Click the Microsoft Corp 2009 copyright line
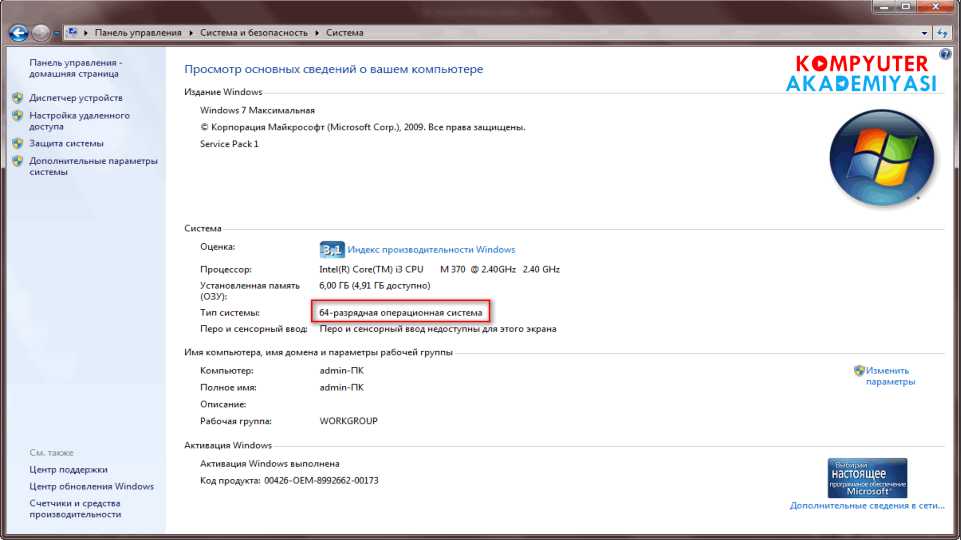Screen dimensions: 961x540 363,127
